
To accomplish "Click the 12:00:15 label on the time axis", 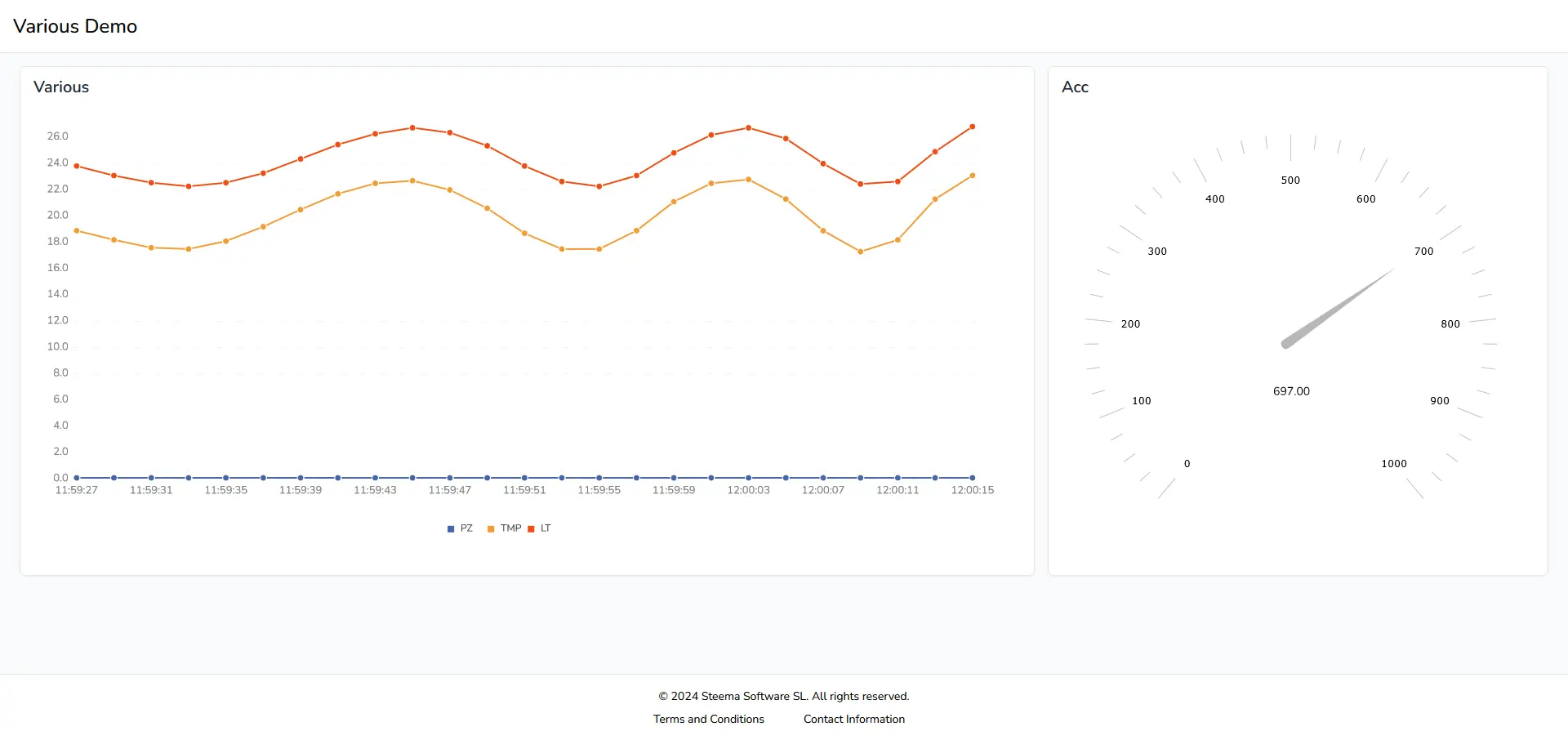I will (x=971, y=489).
